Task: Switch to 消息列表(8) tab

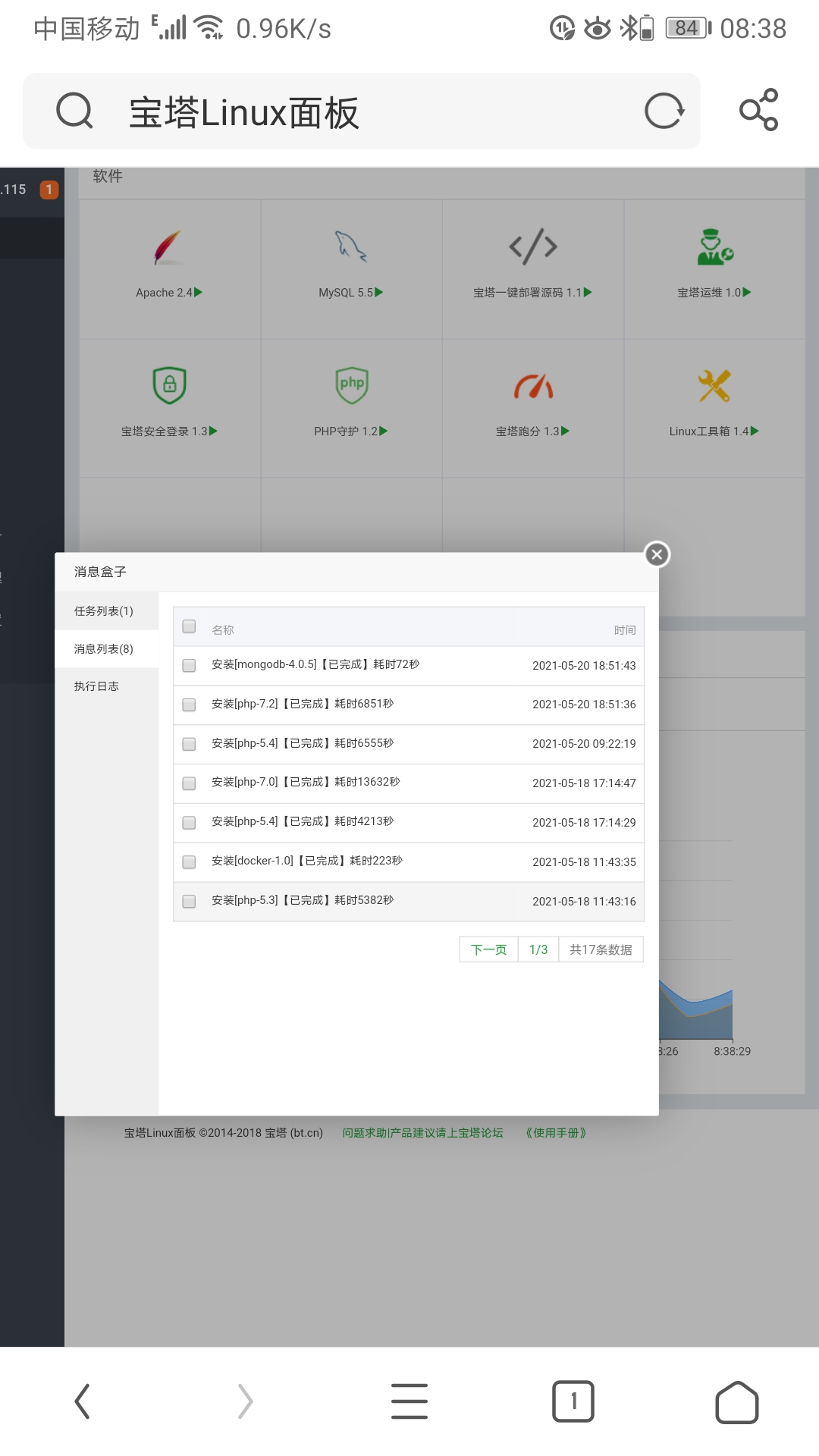Action: tap(107, 649)
